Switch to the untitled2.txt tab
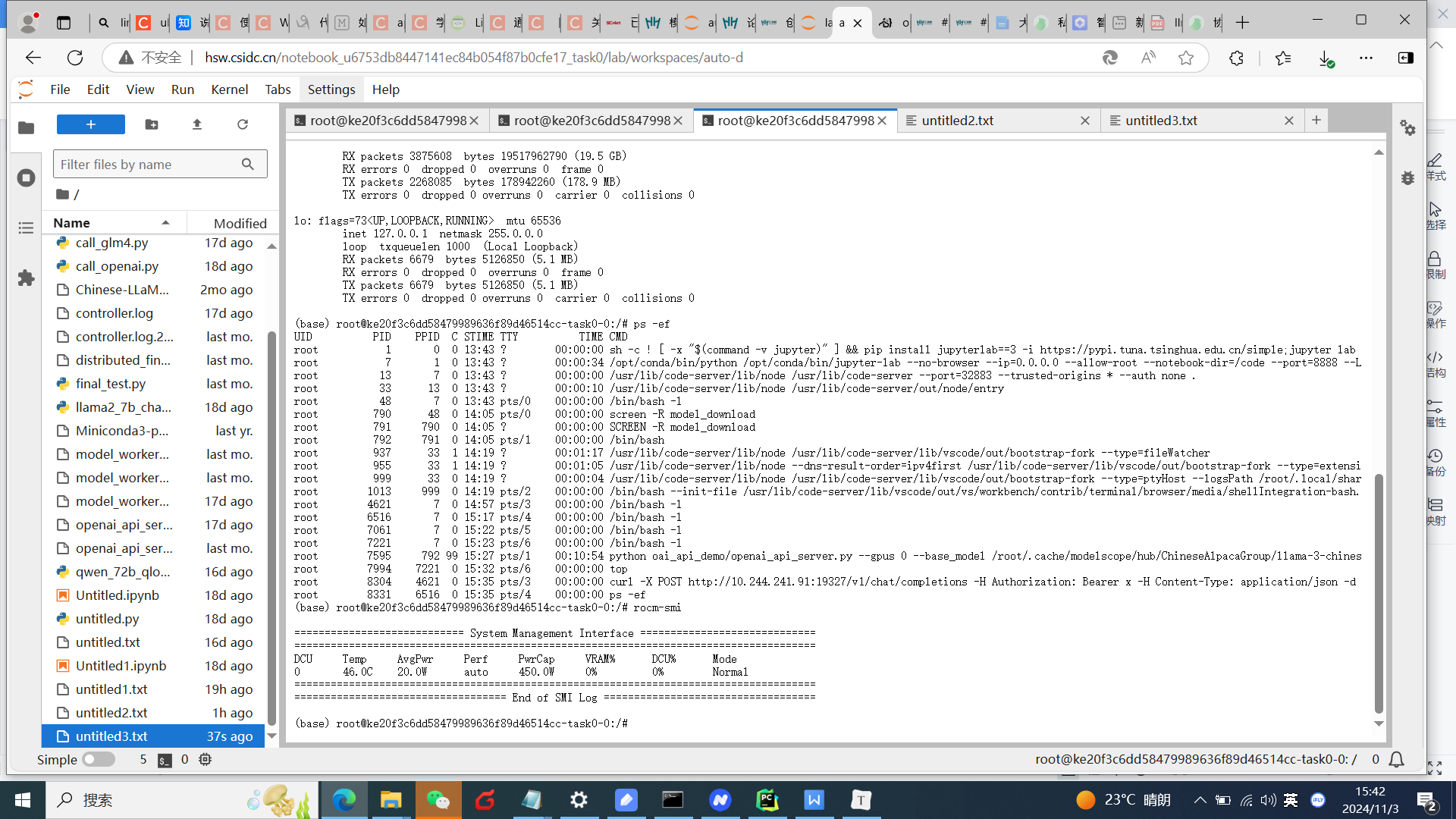Viewport: 1456px width, 819px height. click(957, 121)
